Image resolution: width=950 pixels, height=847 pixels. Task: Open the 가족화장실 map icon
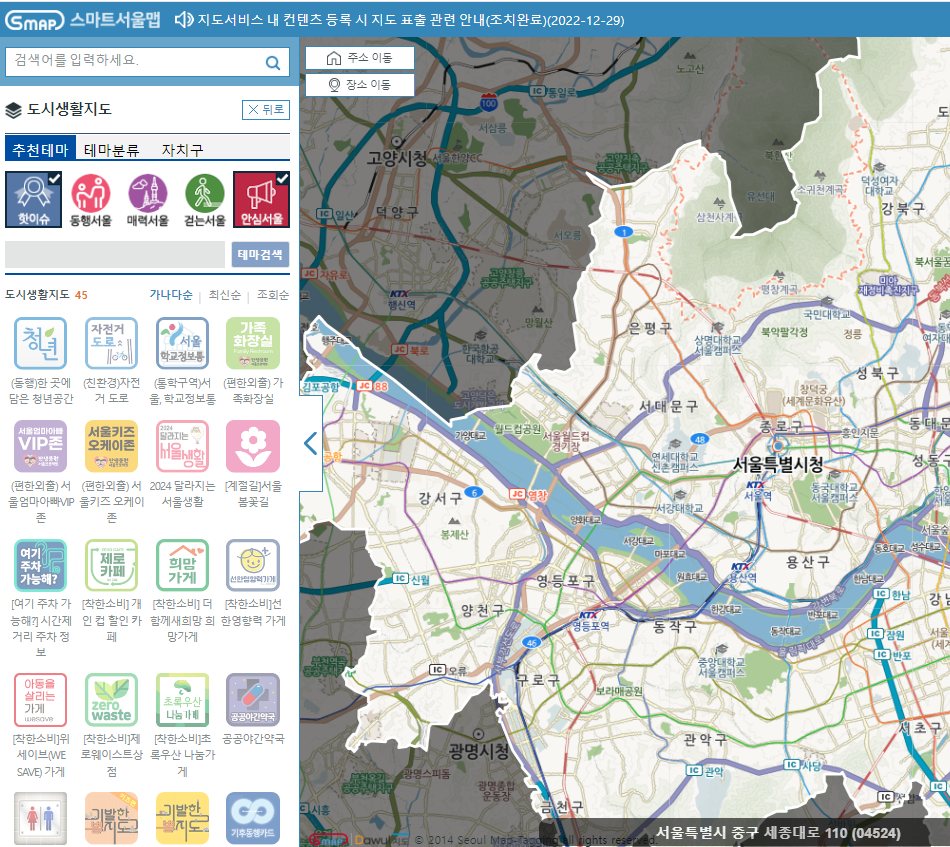tap(253, 343)
